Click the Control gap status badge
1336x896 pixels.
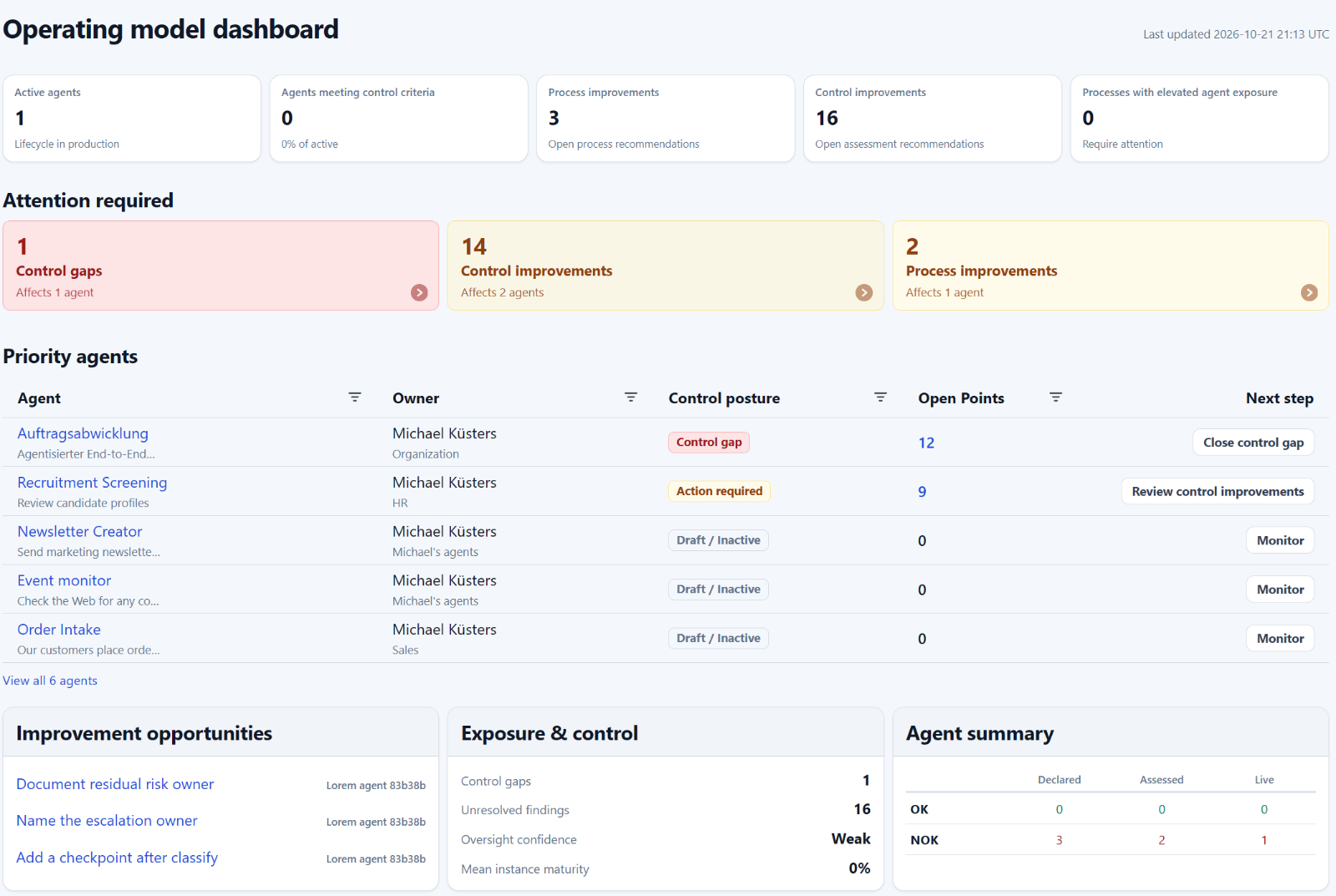click(709, 443)
